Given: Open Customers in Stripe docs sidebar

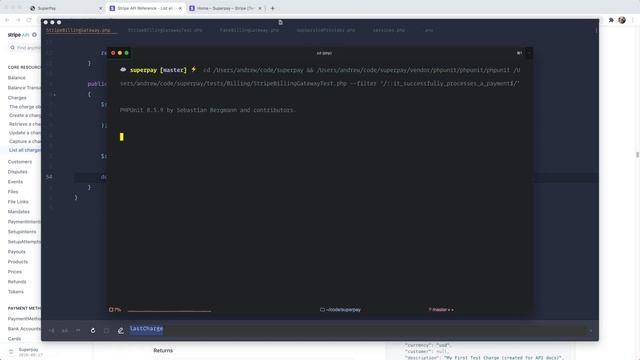Looking at the screenshot, I should (x=20, y=162).
